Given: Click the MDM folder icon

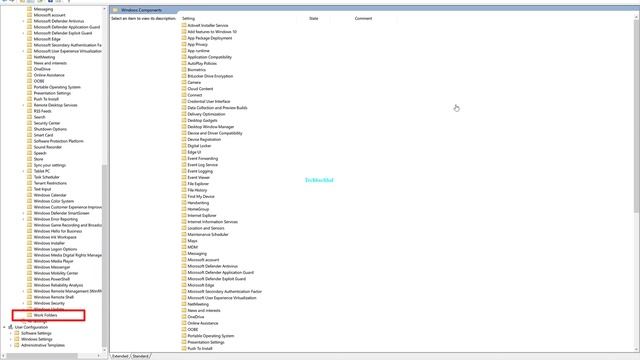Looking at the screenshot, I should (184, 247).
